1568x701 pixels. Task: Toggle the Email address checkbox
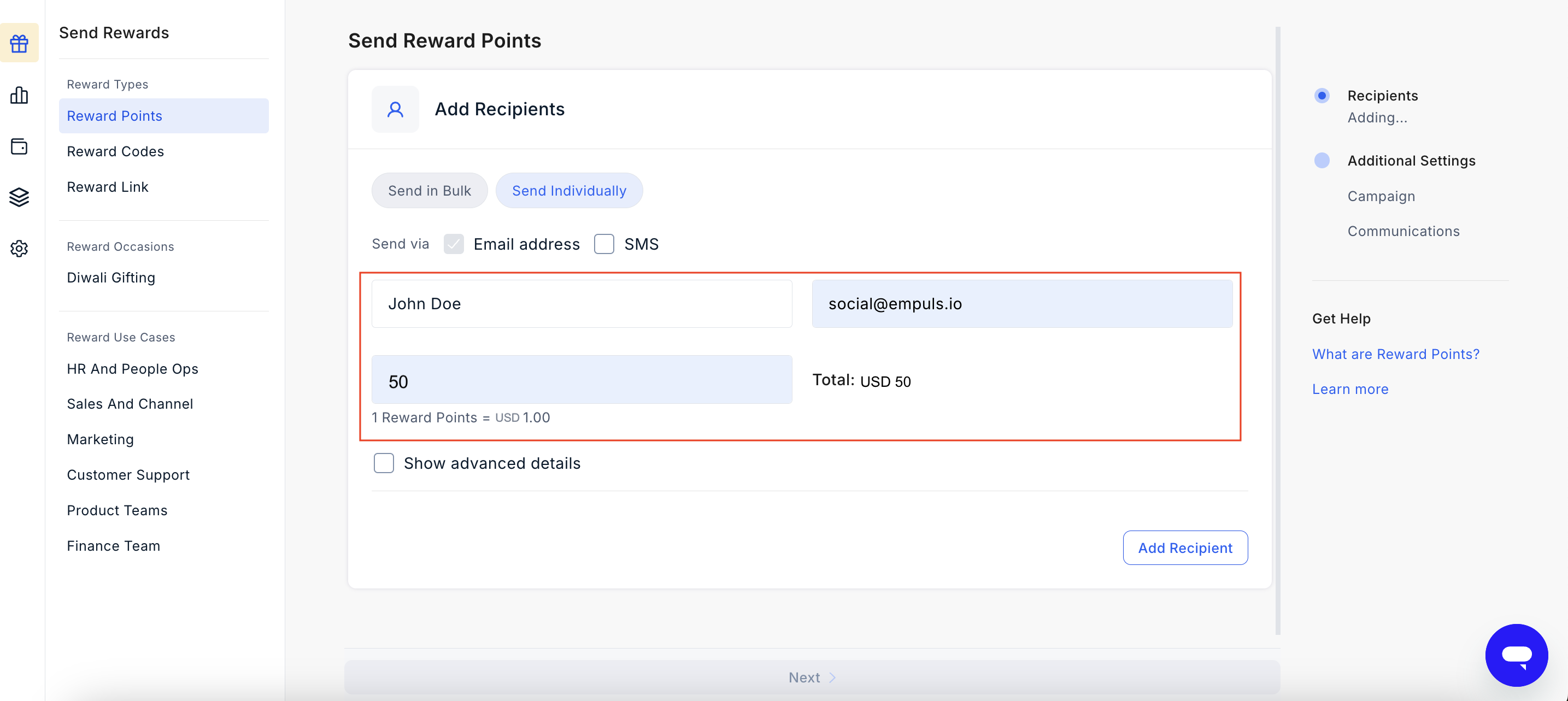[454, 244]
